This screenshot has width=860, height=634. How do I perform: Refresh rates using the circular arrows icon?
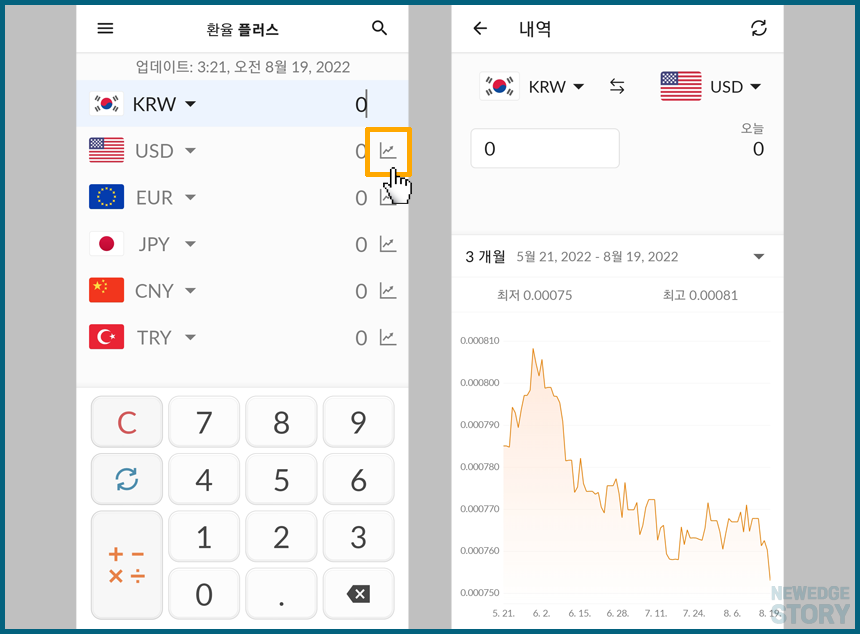127,479
